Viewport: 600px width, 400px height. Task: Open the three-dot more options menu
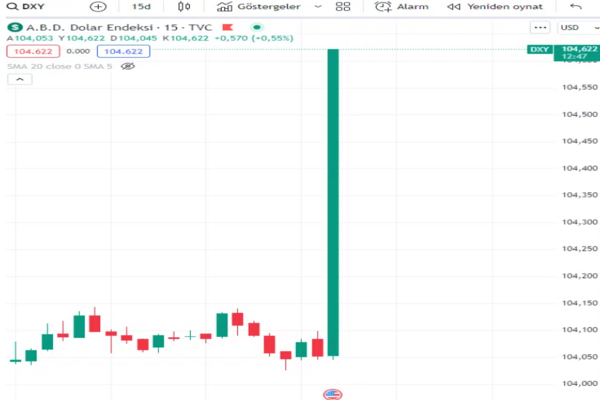pyautogui.click(x=541, y=27)
